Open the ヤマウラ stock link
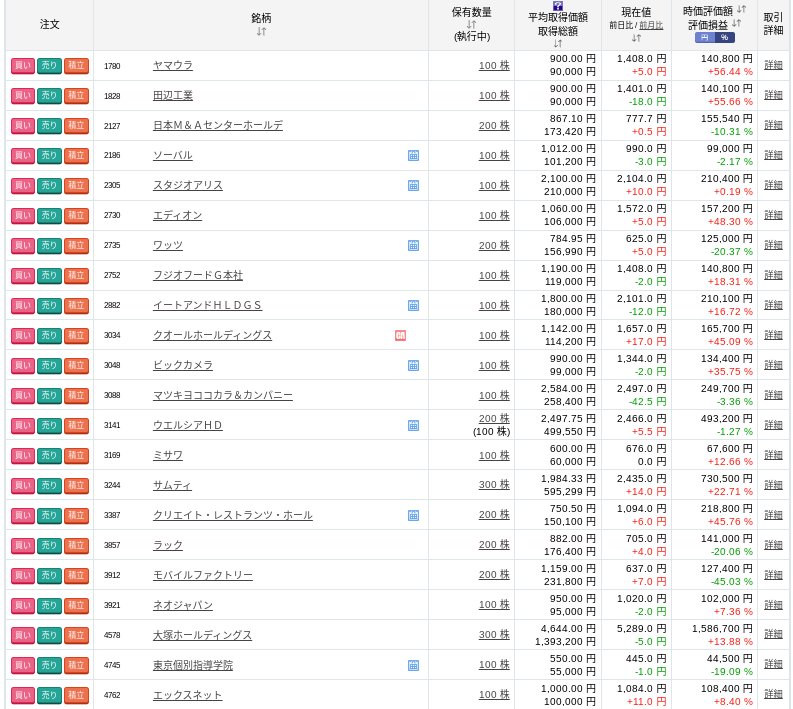The height and width of the screenshot is (709, 793). tap(173, 65)
